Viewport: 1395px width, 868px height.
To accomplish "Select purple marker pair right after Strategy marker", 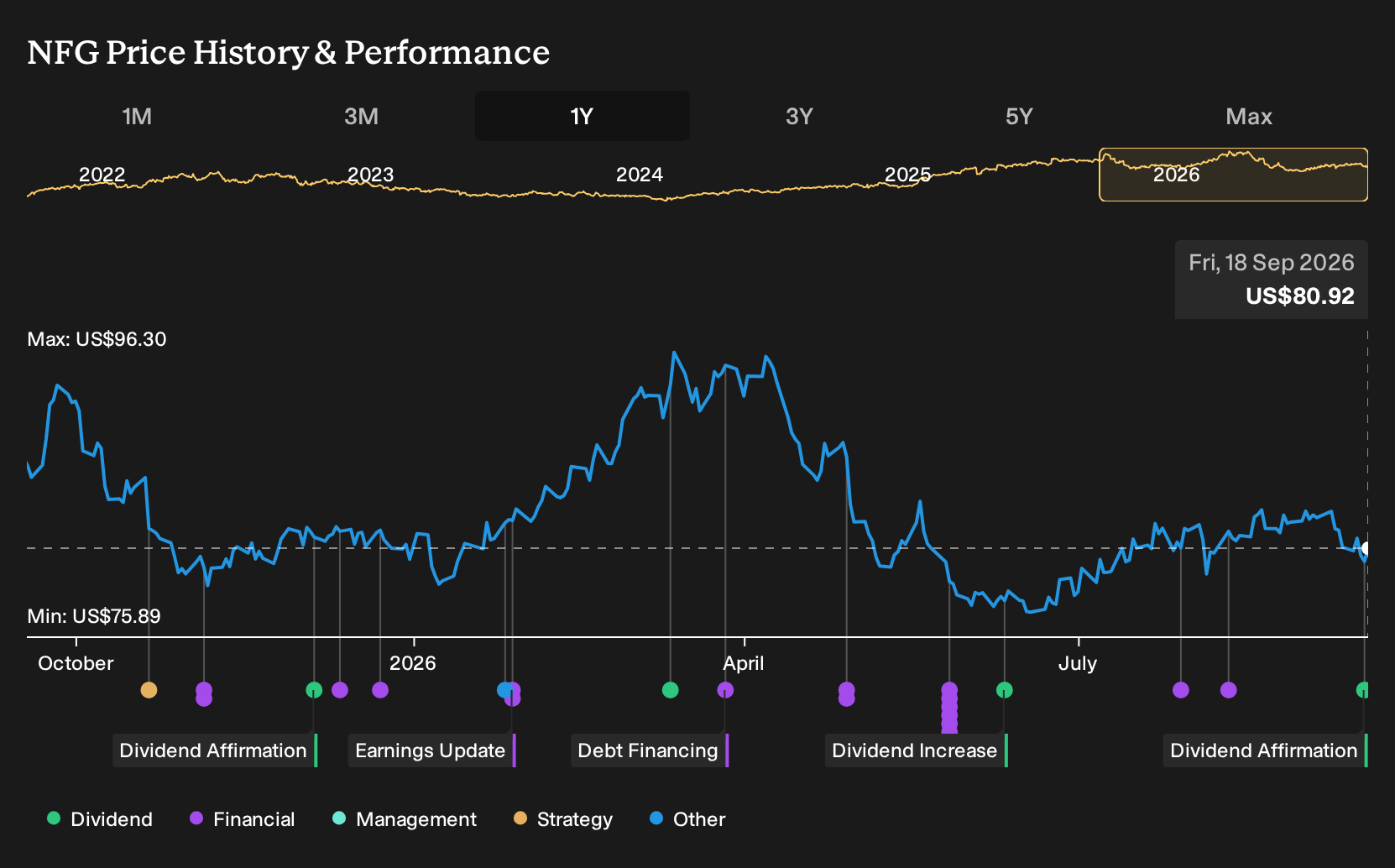I will coord(204,694).
